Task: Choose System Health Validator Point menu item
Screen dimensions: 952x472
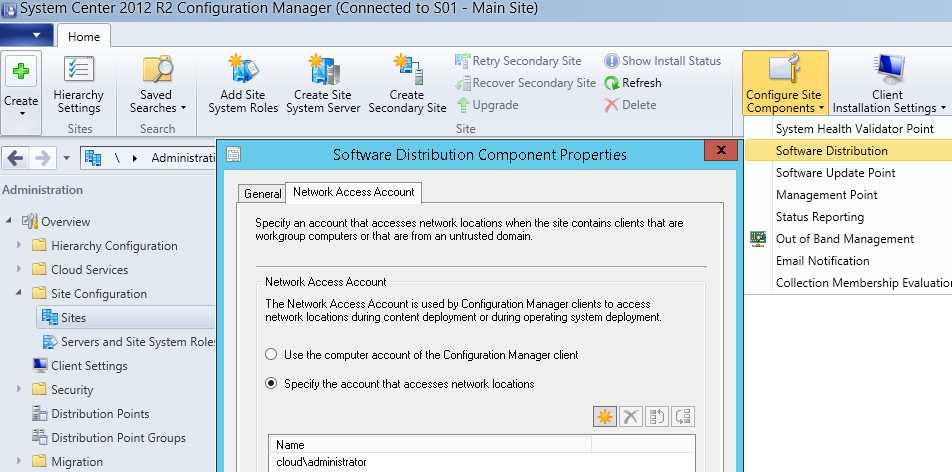Action: point(854,129)
